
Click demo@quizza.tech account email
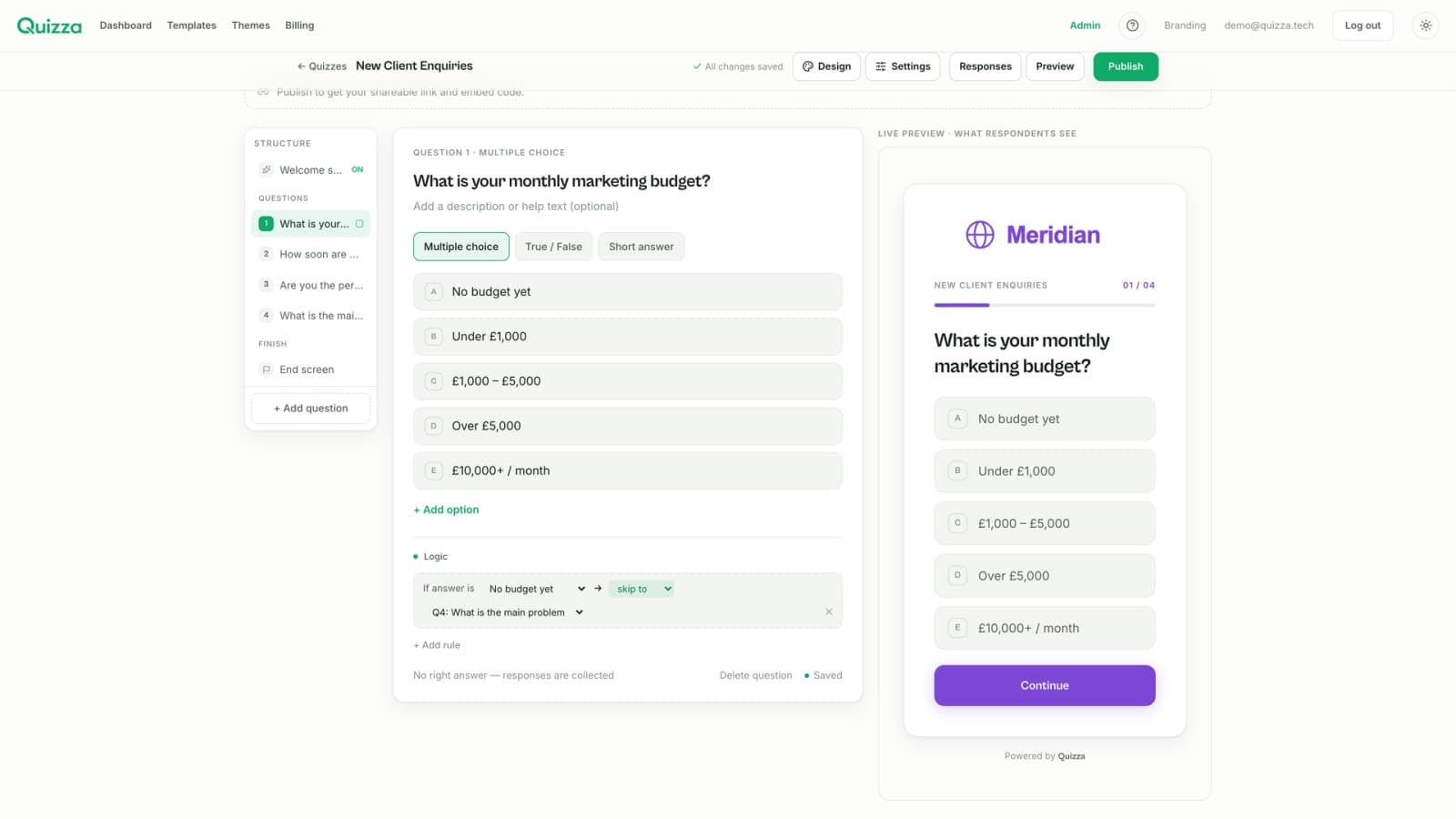point(1269,25)
